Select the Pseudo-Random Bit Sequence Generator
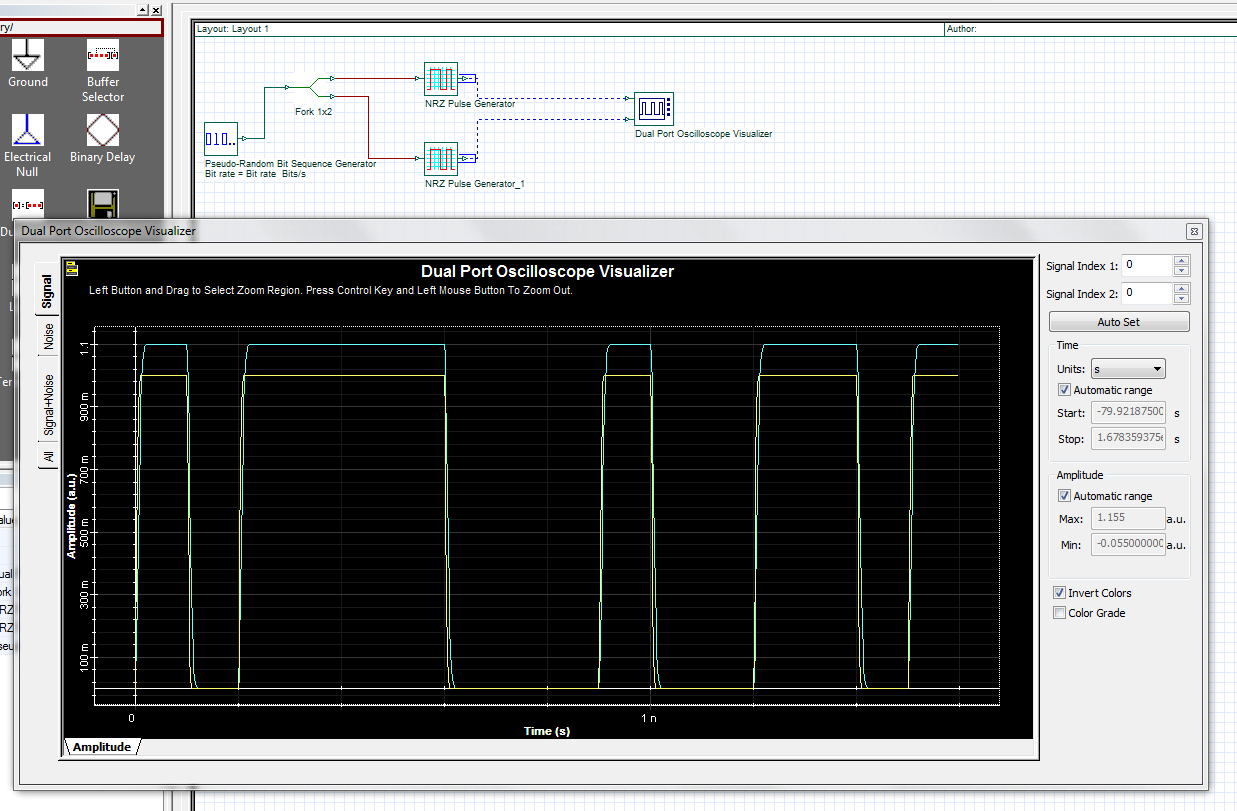This screenshot has width=1237, height=811. coord(220,139)
